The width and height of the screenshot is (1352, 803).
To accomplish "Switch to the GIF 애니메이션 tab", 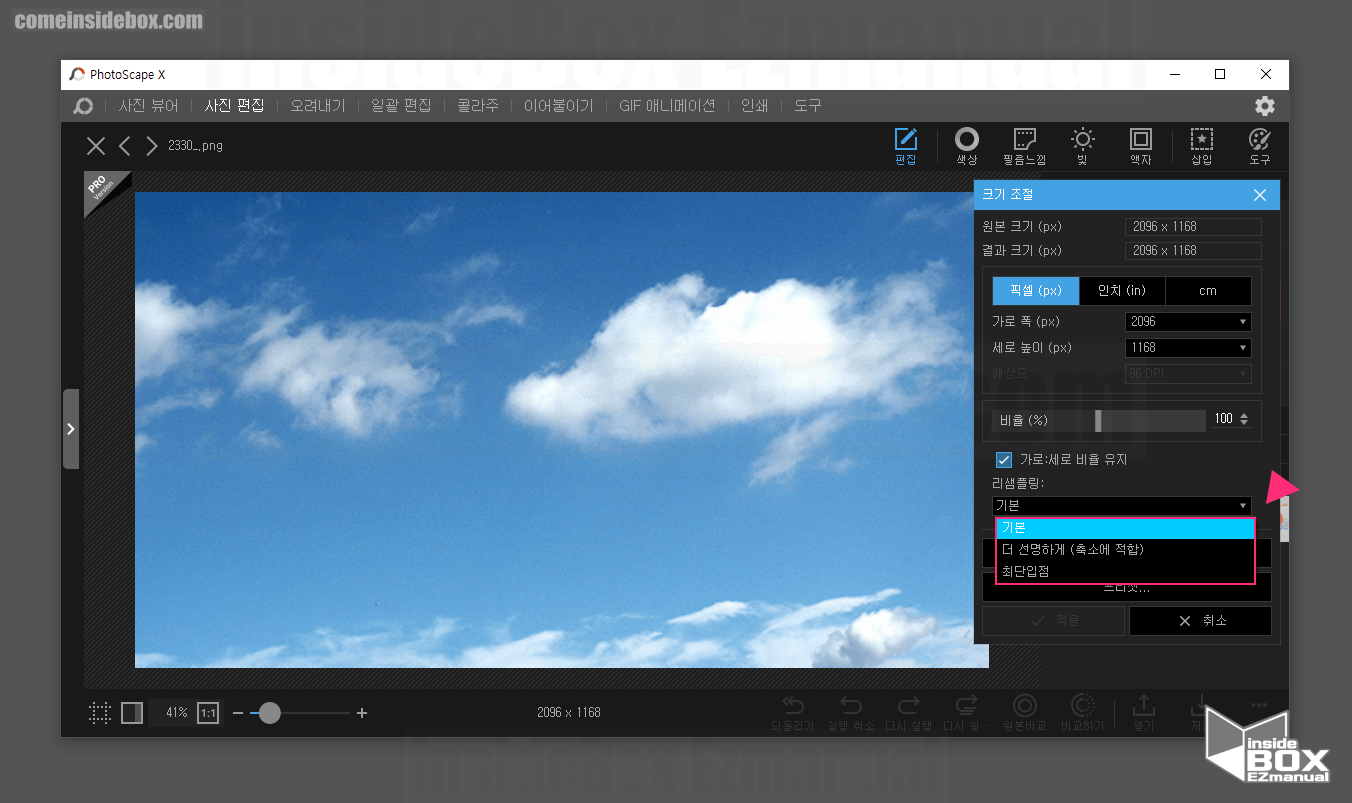I will point(667,106).
